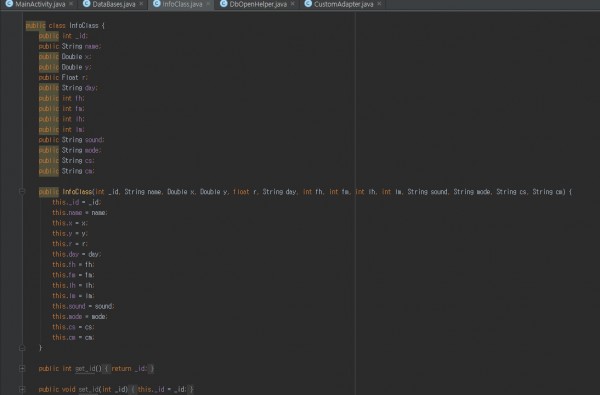Image resolution: width=600 pixels, height=395 pixels.
Task: Click the 'String cm' constructor parameter
Action: (547, 191)
